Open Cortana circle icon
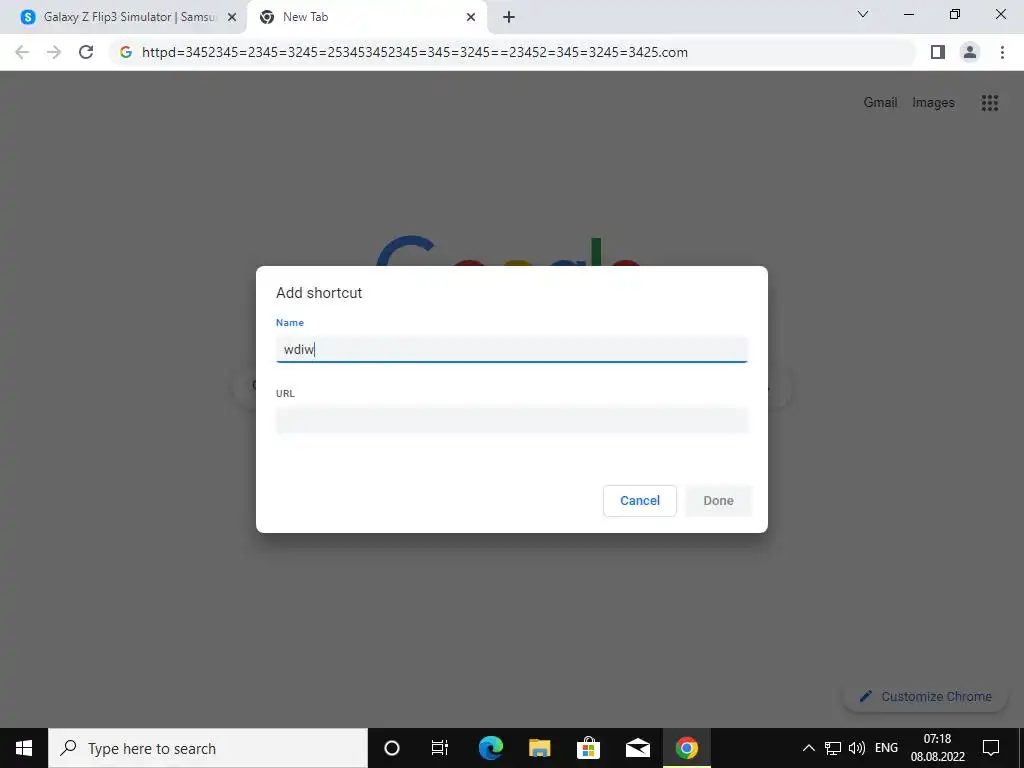 click(391, 748)
